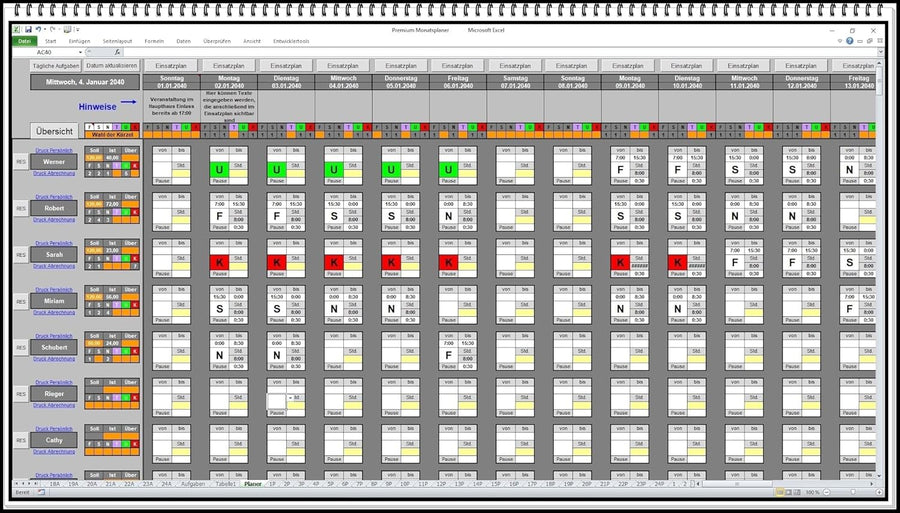Image resolution: width=900 pixels, height=513 pixels.
Task: Click the insert function fx icon
Action: [117, 52]
